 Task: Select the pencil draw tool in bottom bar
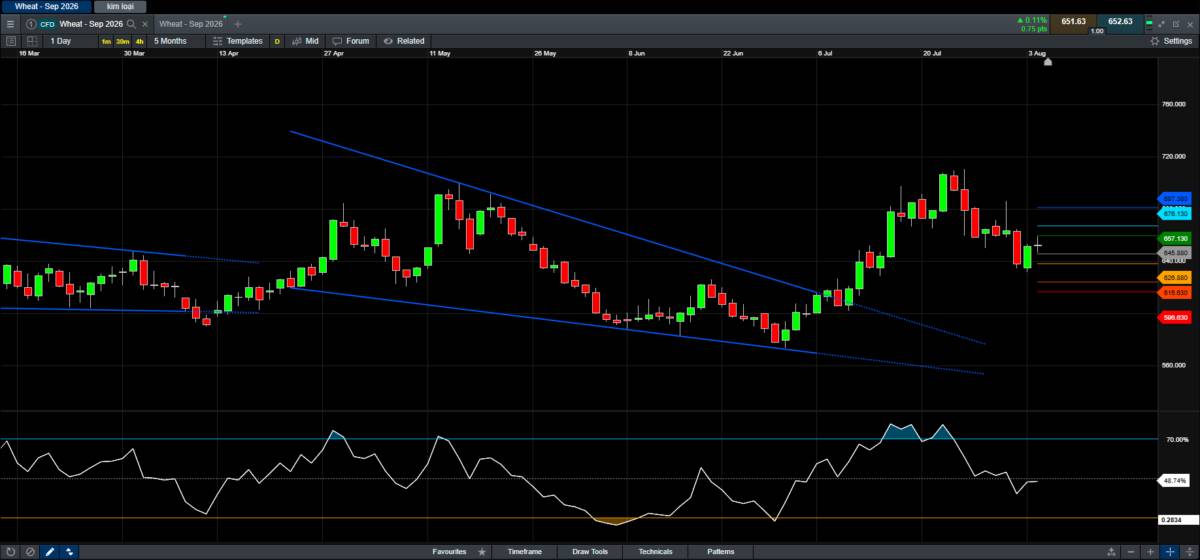pyautogui.click(x=49, y=551)
